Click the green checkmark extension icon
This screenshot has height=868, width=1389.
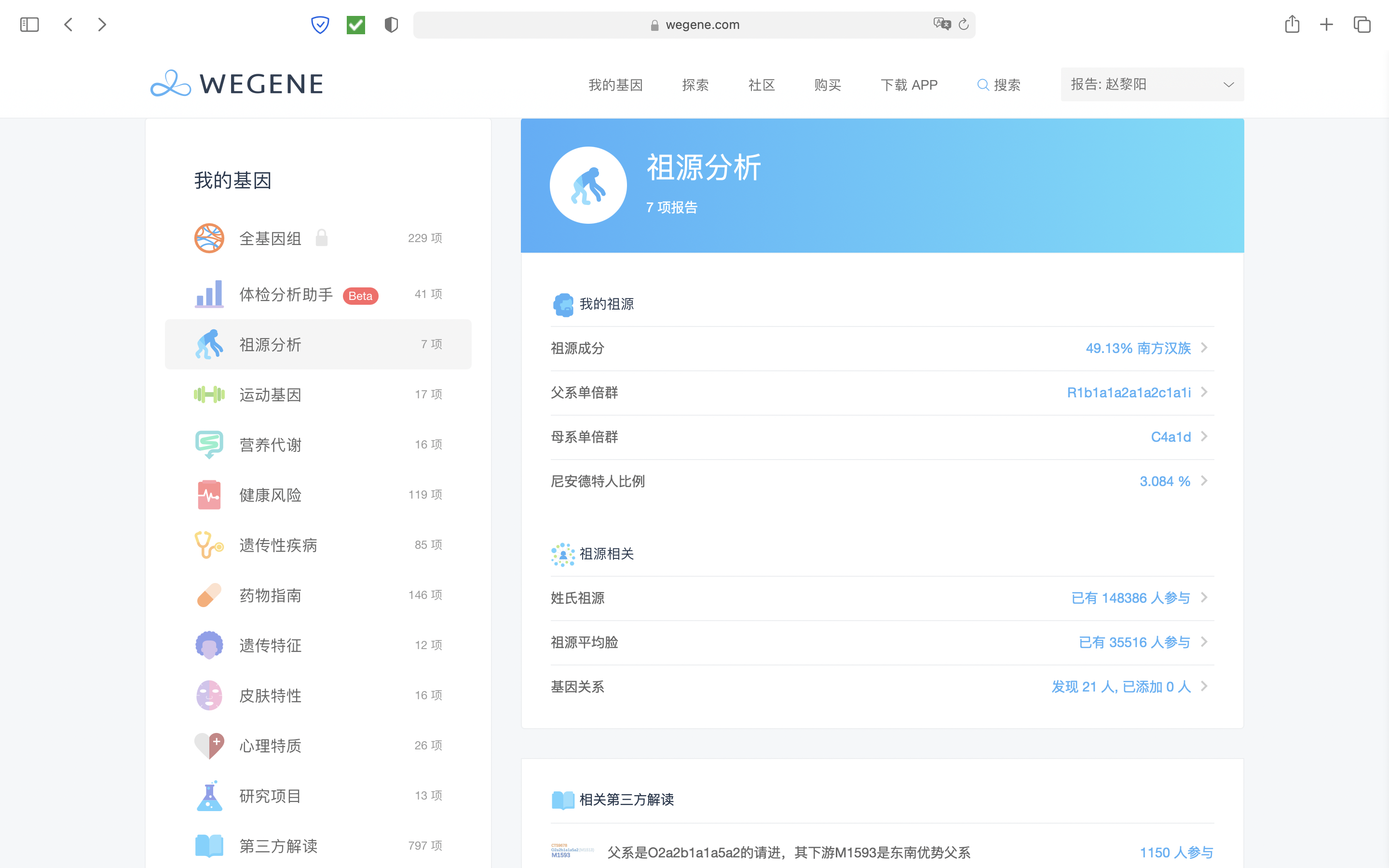356,25
